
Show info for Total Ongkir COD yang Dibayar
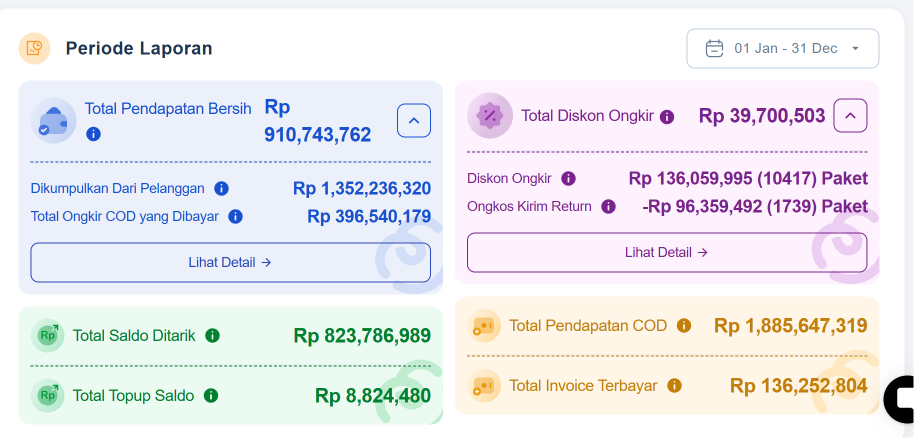point(235,216)
